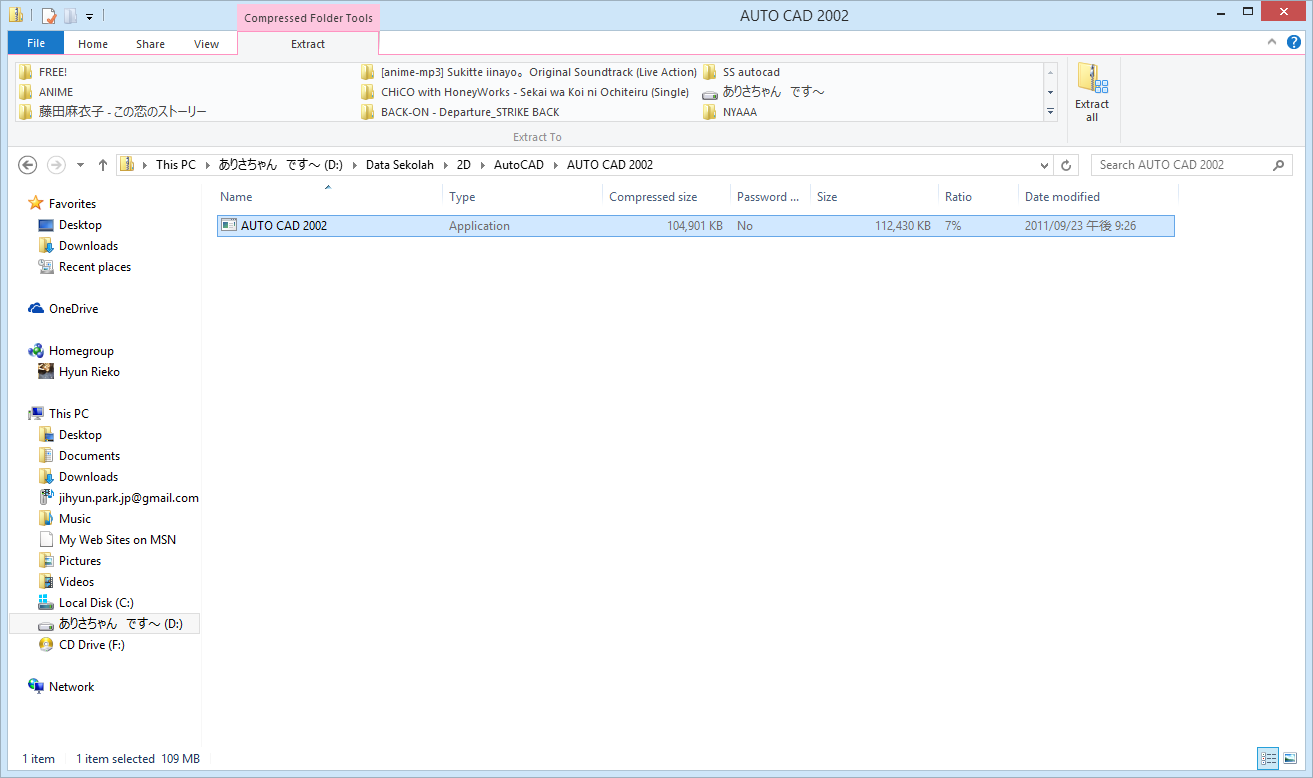Open address bar previous locations dropdown
This screenshot has width=1313, height=778.
point(1045,165)
